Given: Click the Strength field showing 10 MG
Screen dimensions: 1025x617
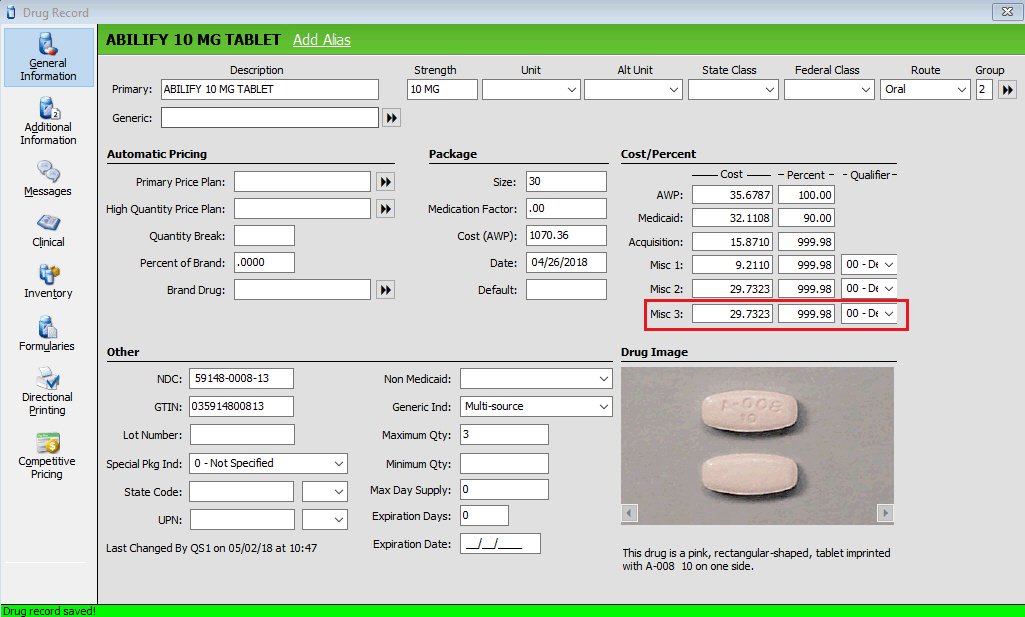Looking at the screenshot, I should coord(442,90).
